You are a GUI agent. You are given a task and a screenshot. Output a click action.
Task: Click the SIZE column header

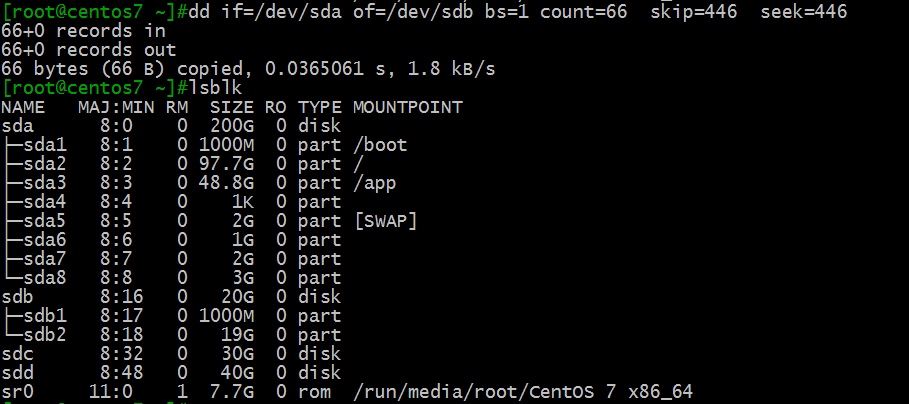(x=232, y=107)
